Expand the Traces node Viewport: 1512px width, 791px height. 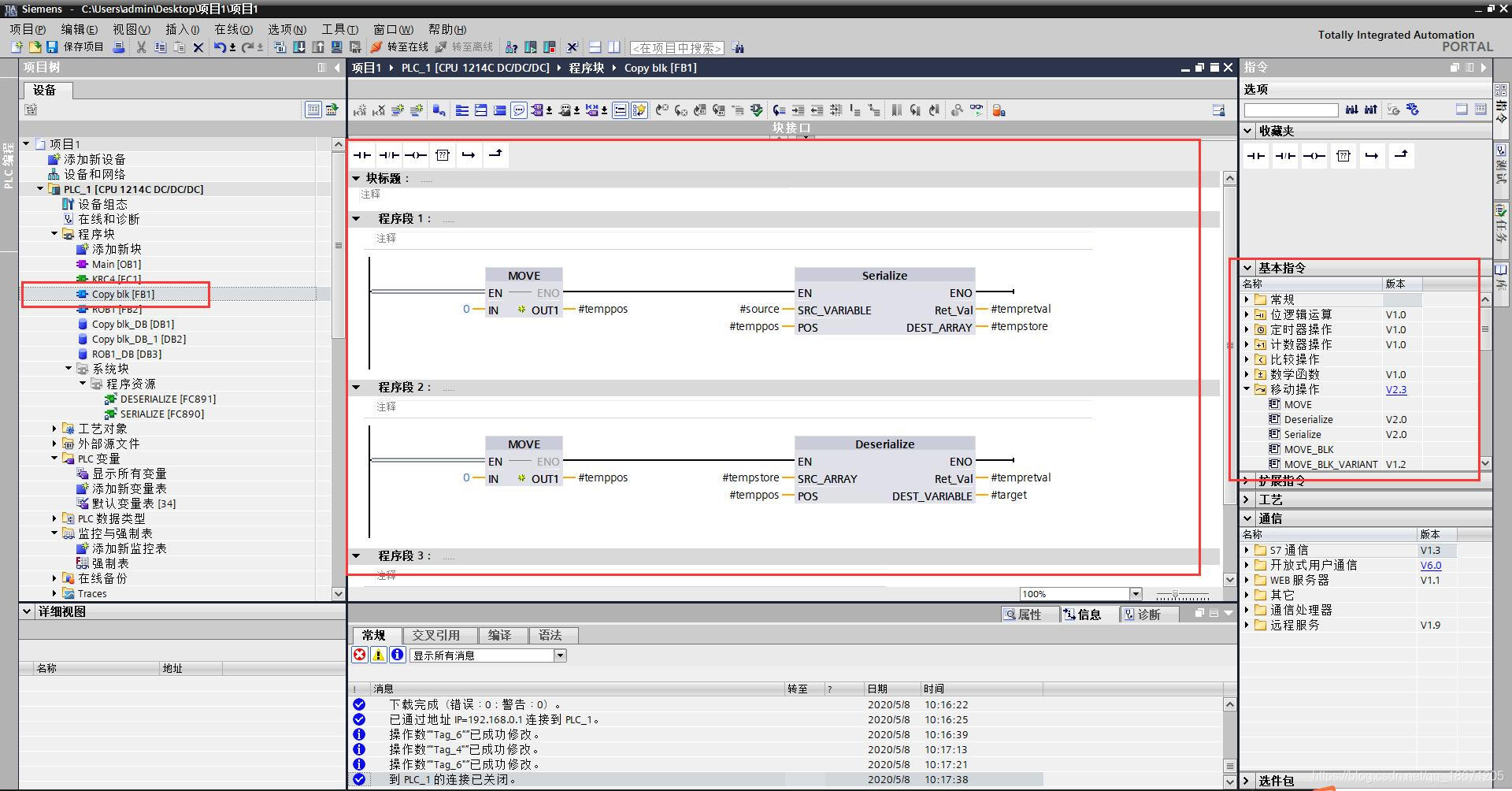(x=54, y=593)
